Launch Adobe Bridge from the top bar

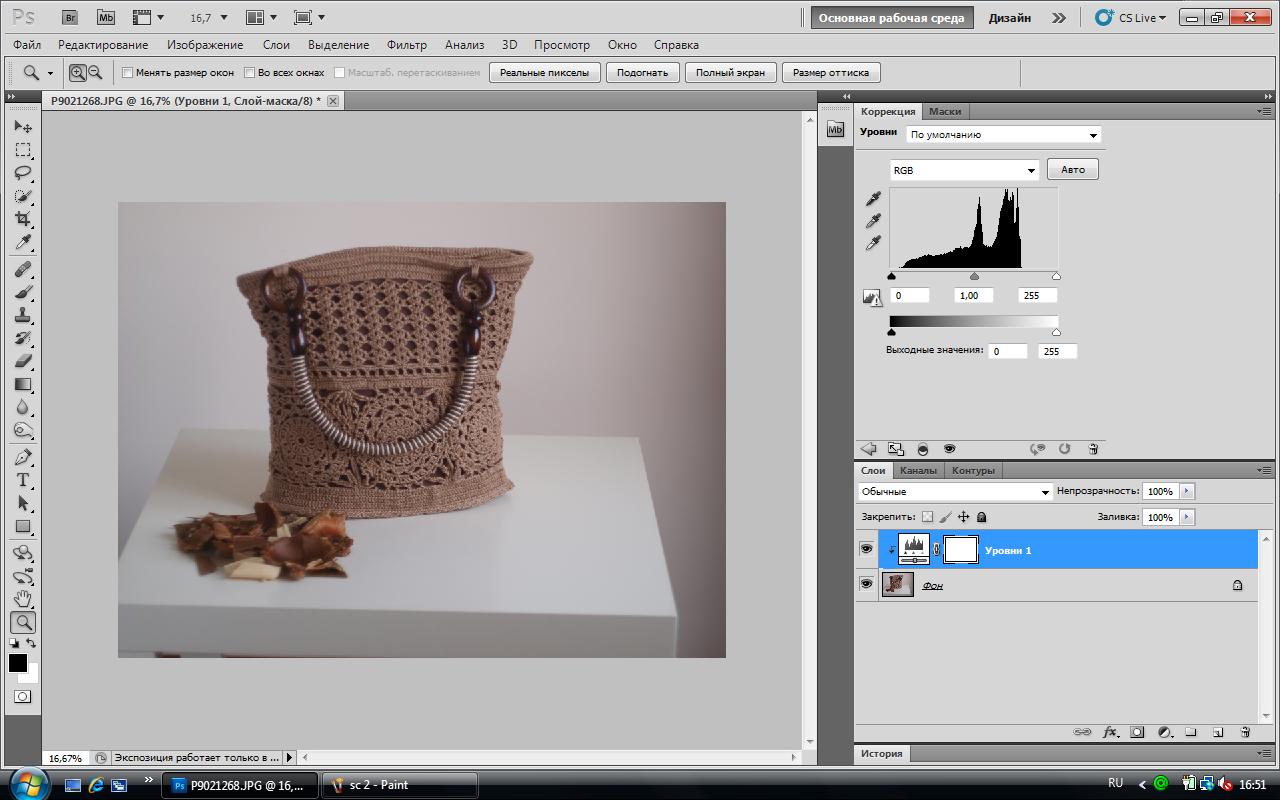[69, 17]
